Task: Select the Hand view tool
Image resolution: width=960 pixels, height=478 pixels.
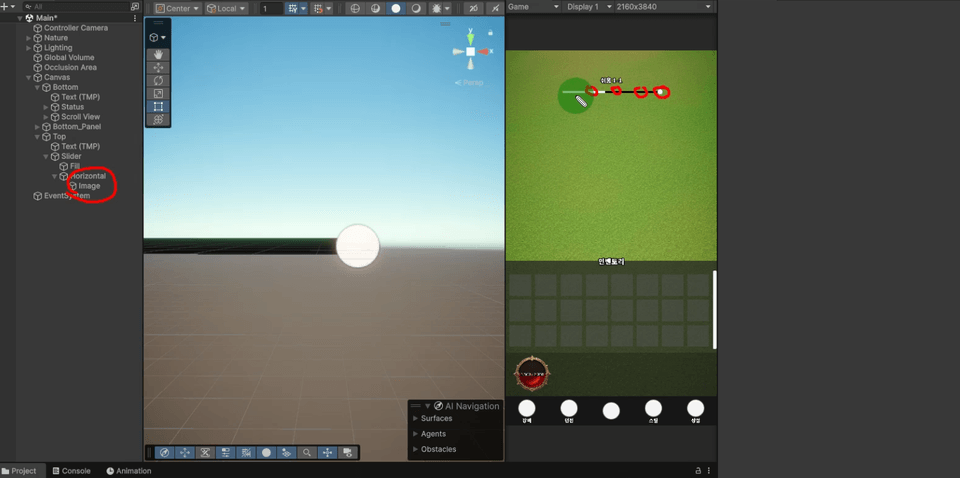Action: click(158, 55)
